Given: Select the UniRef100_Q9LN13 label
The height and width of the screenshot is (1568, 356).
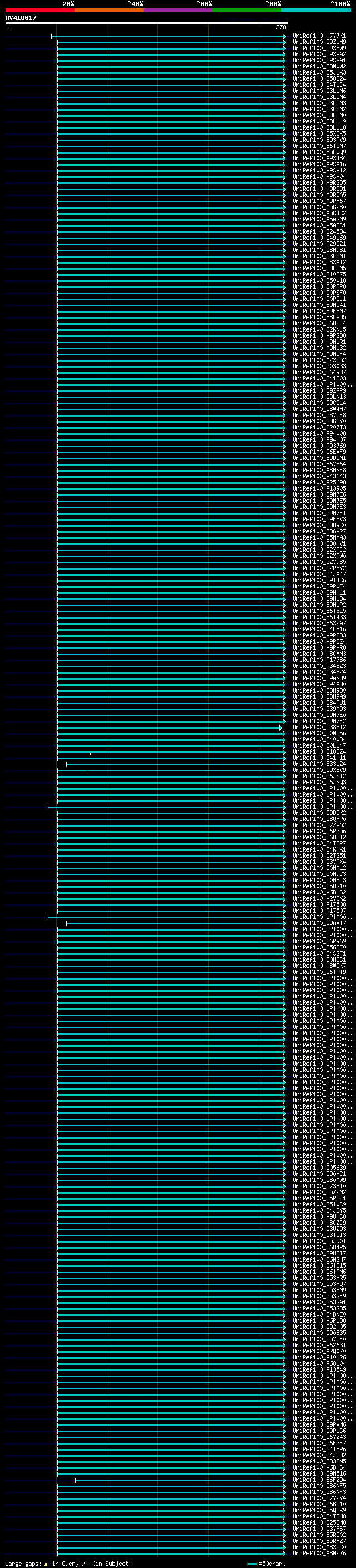Looking at the screenshot, I should [x=319, y=397].
